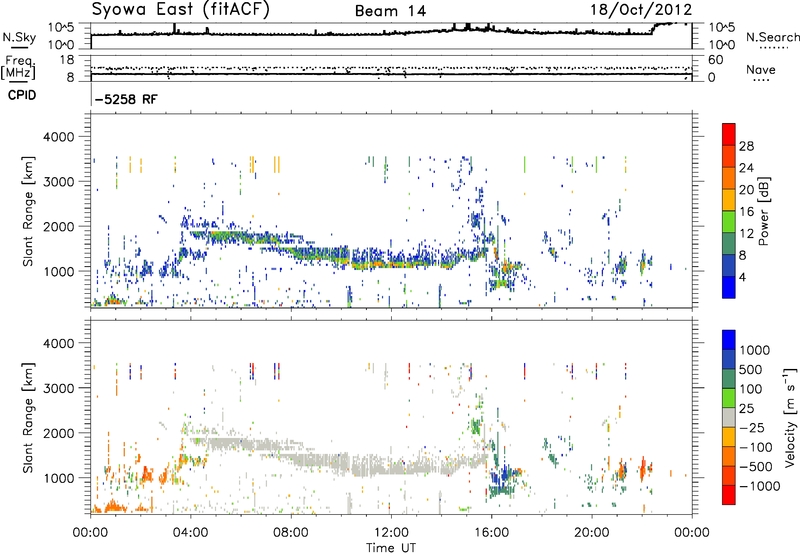Click the '-1000' label on velocity colorbar
The image size is (800, 554).
point(759,486)
